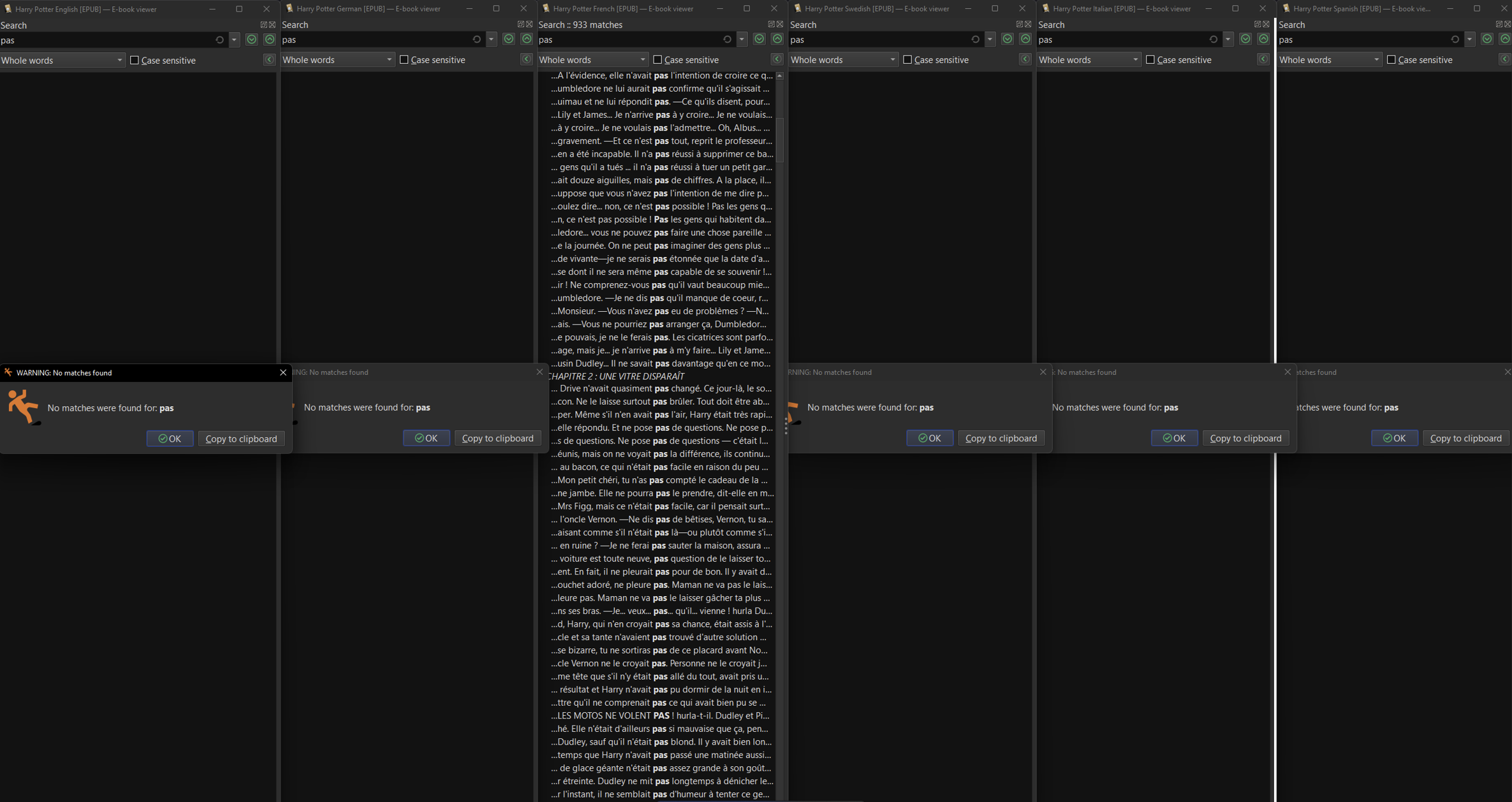Open Whole words dropdown in English viewer
1512x802 pixels.
pos(62,60)
